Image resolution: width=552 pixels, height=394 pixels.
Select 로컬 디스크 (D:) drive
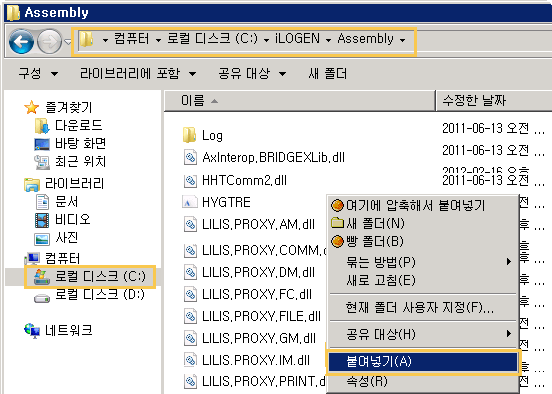point(89,294)
